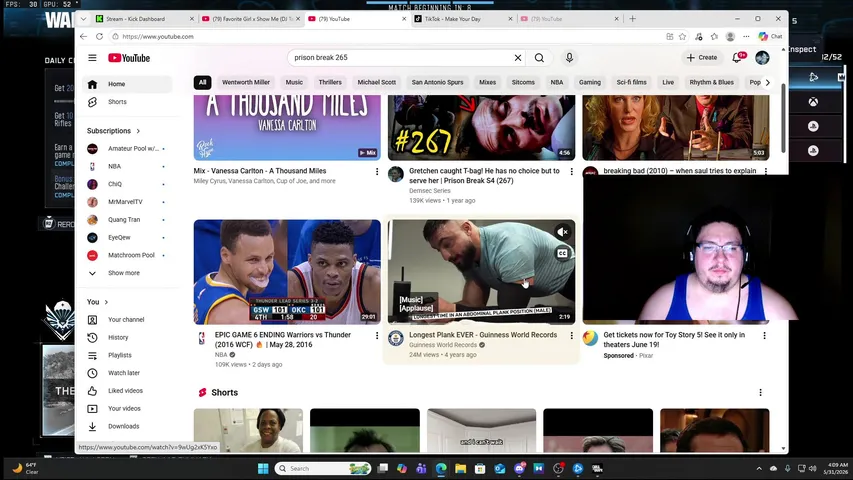Select the Gaming chip
The width and height of the screenshot is (853, 480).
[590, 82]
